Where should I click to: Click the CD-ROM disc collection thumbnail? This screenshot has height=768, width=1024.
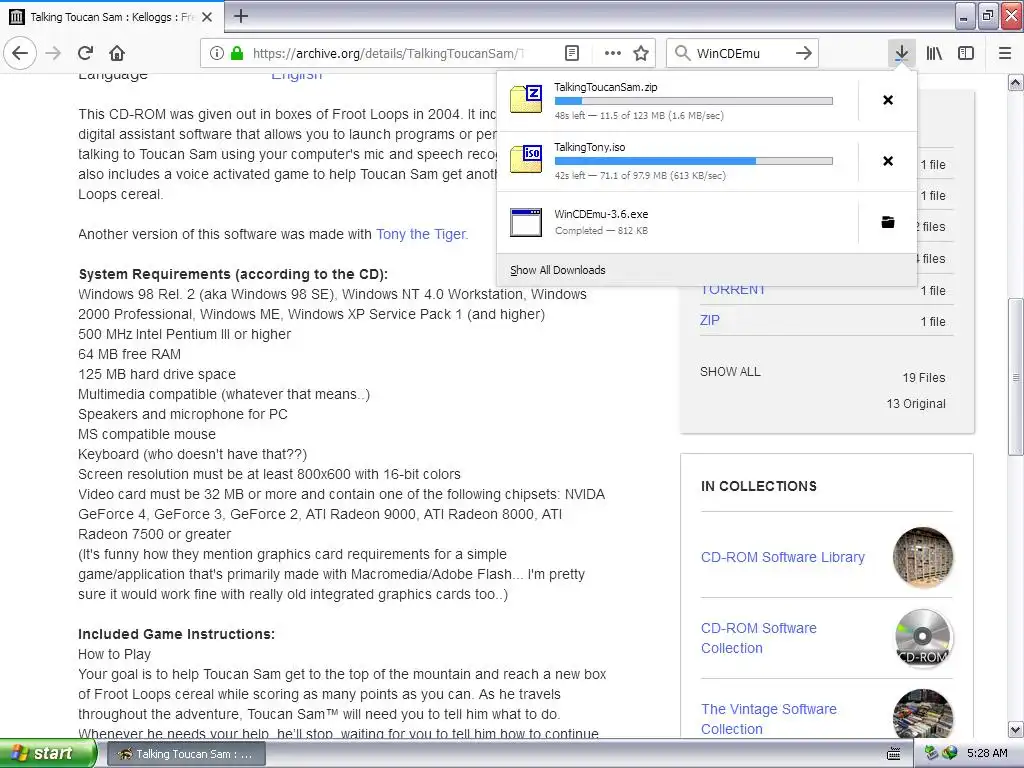point(923,638)
